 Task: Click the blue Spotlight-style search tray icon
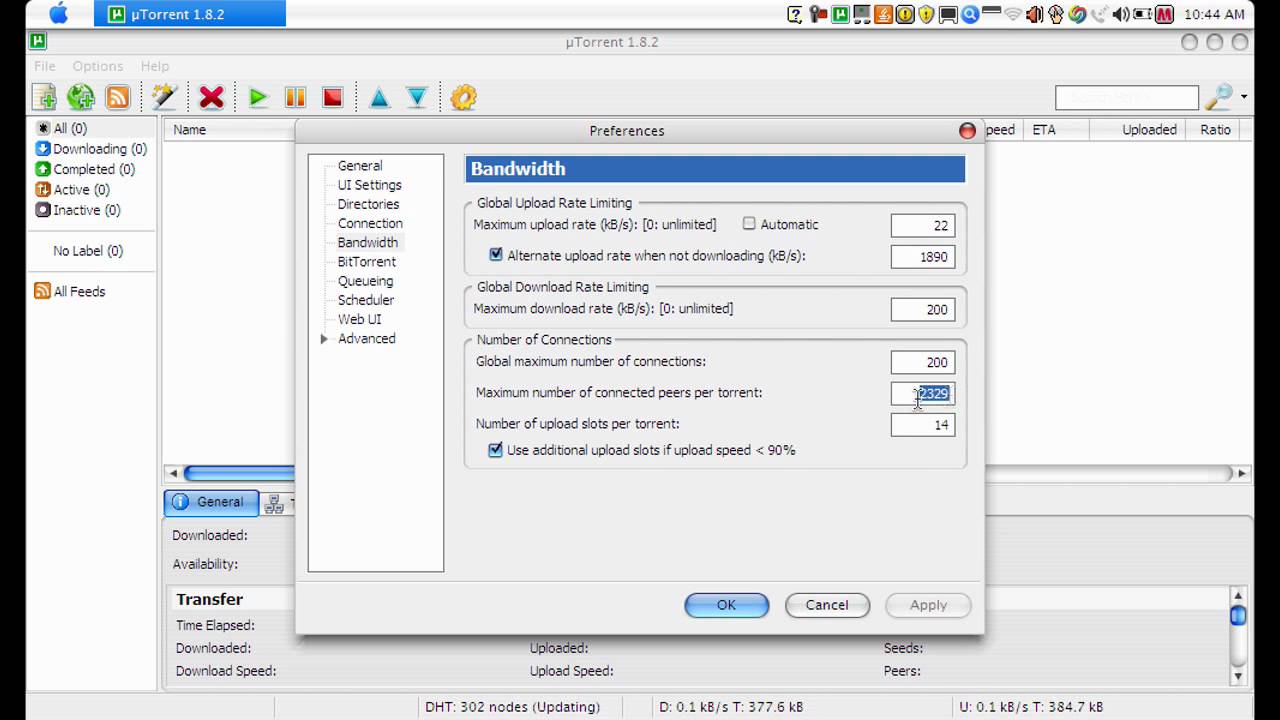[x=970, y=14]
